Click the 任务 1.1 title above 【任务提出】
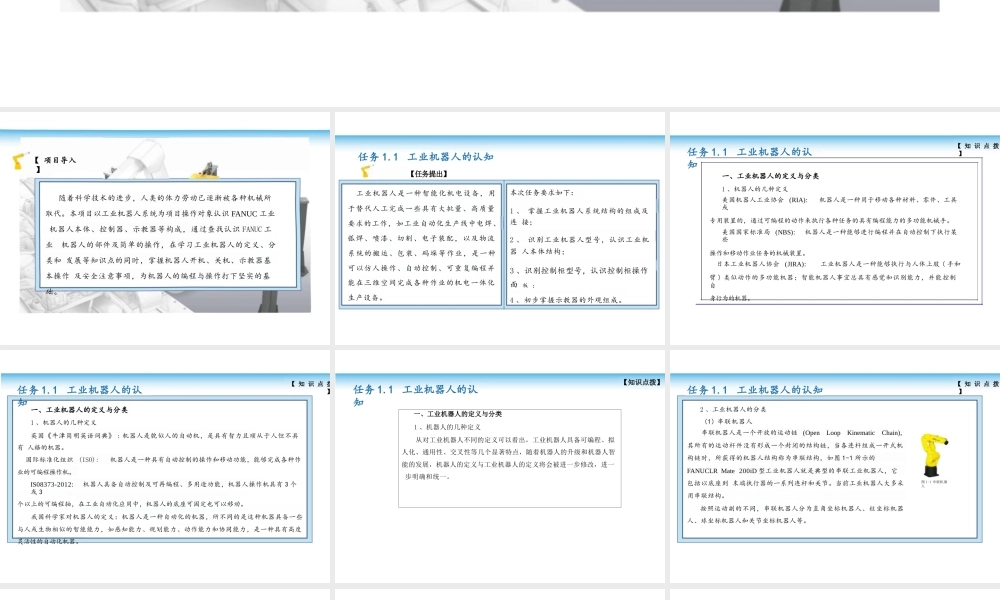Image resolution: width=1000 pixels, height=600 pixels. (x=425, y=157)
